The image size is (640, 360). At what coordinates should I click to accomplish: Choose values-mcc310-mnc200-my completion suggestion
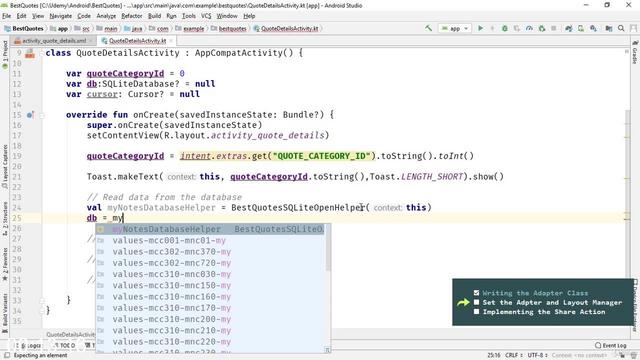(210, 319)
